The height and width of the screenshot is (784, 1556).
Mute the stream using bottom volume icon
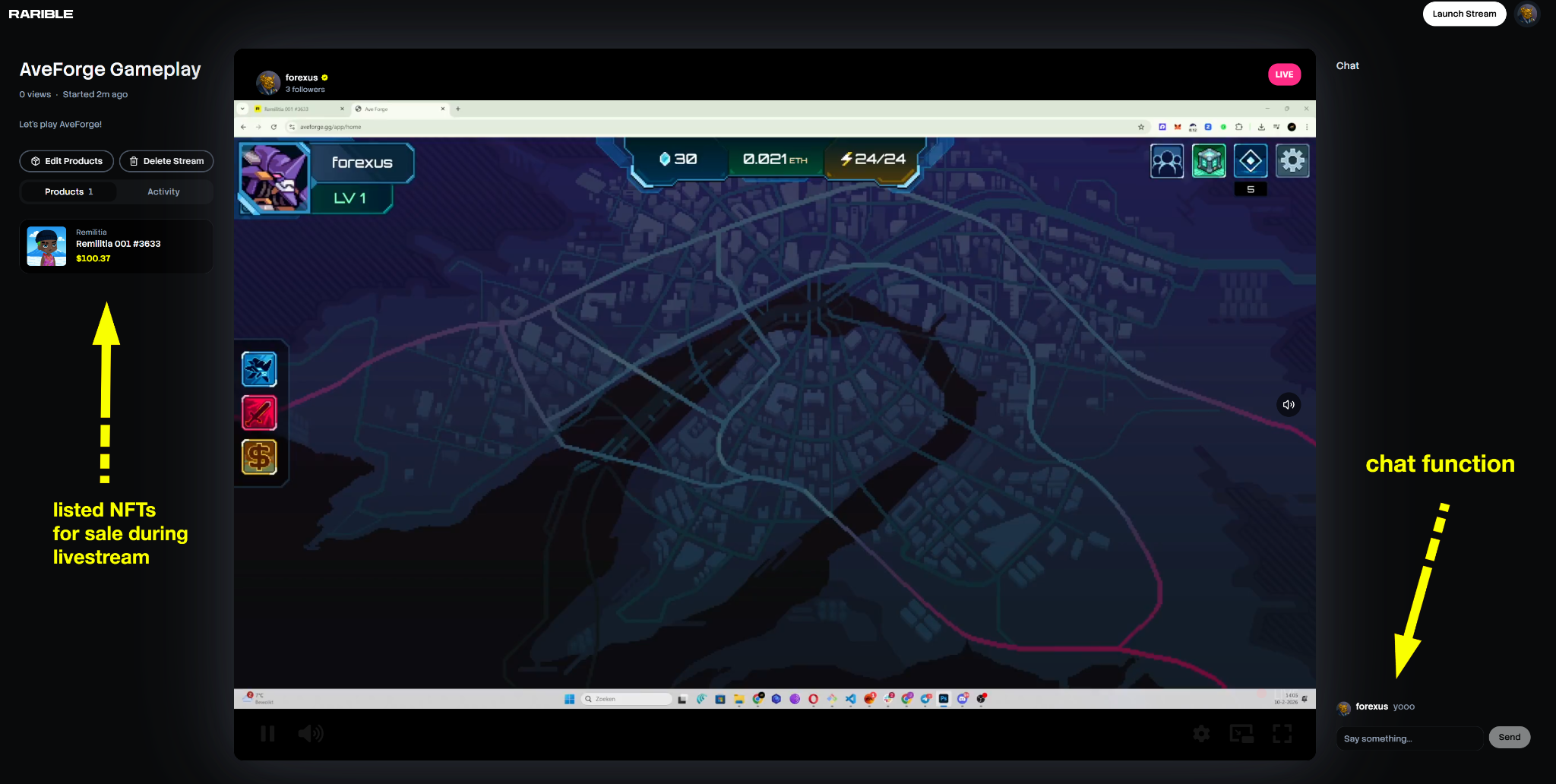pyautogui.click(x=310, y=733)
